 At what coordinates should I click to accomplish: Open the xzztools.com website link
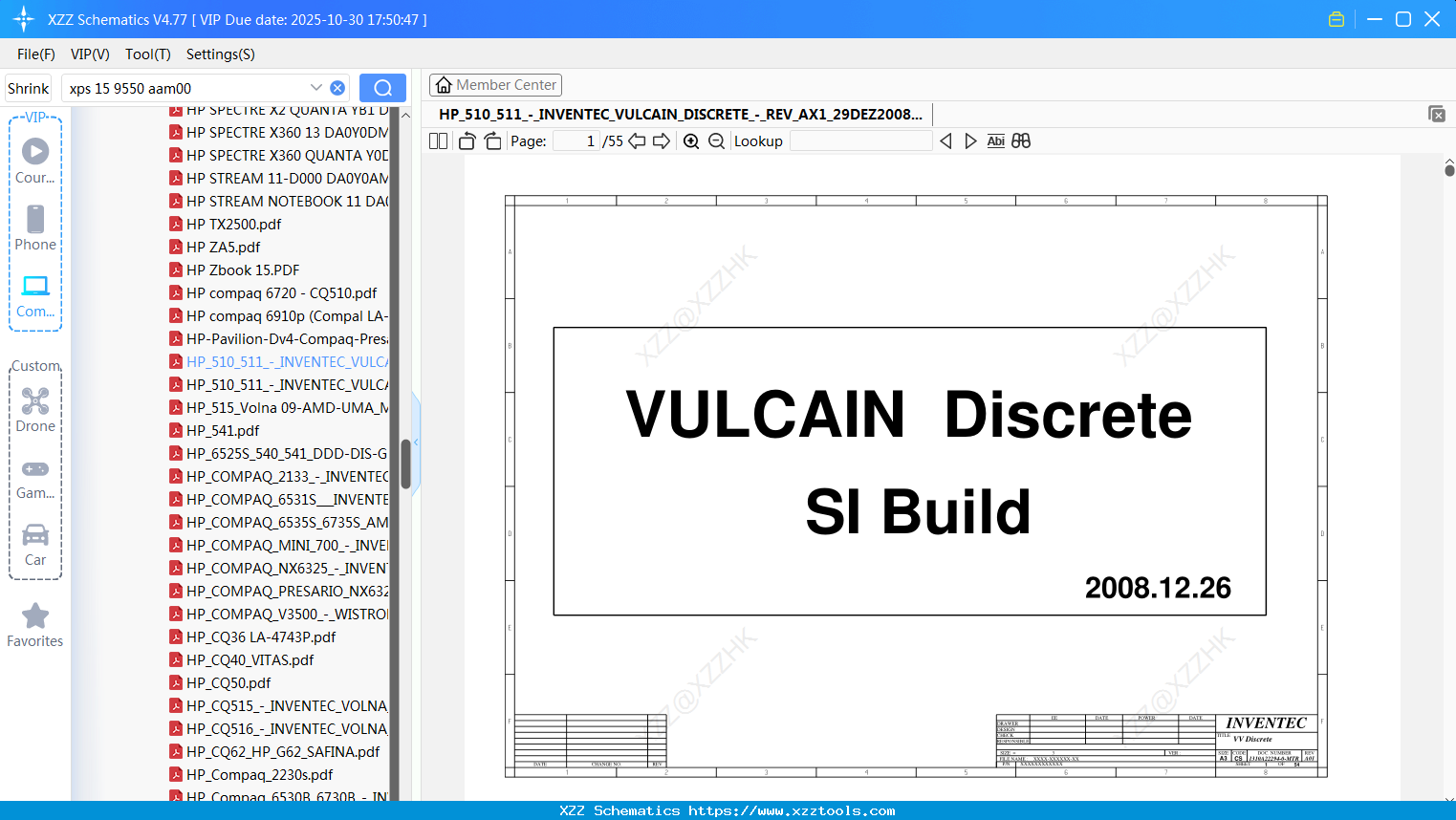(792, 810)
